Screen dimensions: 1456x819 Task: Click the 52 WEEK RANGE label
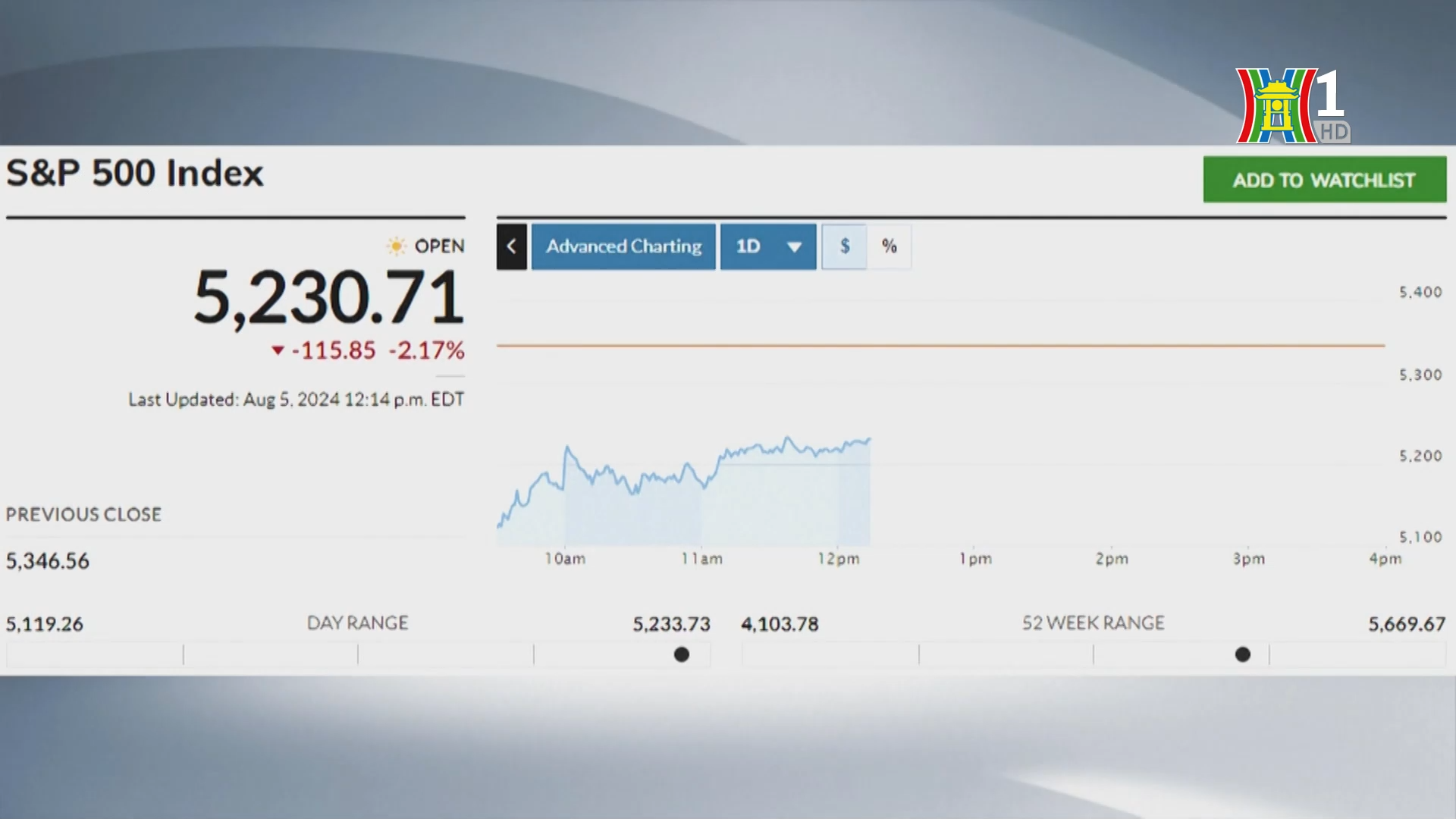tap(1093, 623)
